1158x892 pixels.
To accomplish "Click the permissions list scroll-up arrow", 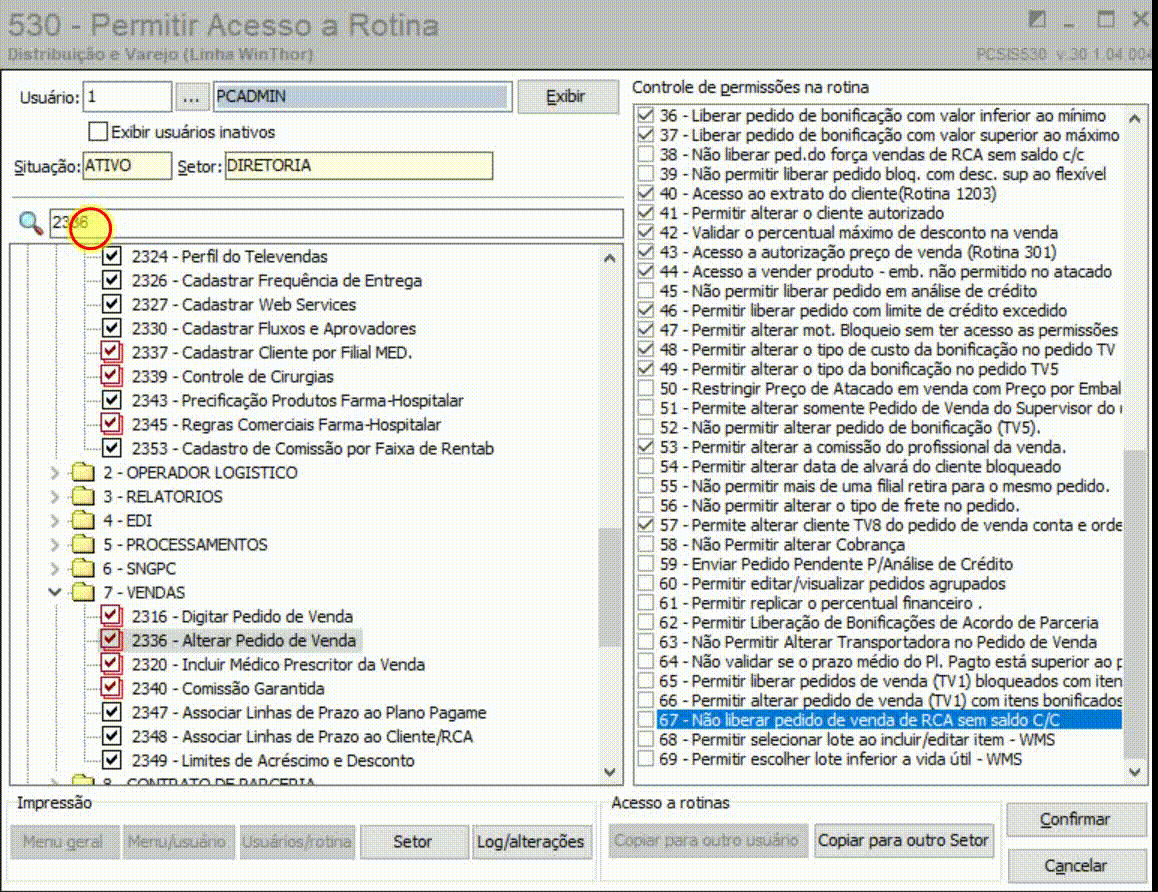I will pyautogui.click(x=1135, y=118).
